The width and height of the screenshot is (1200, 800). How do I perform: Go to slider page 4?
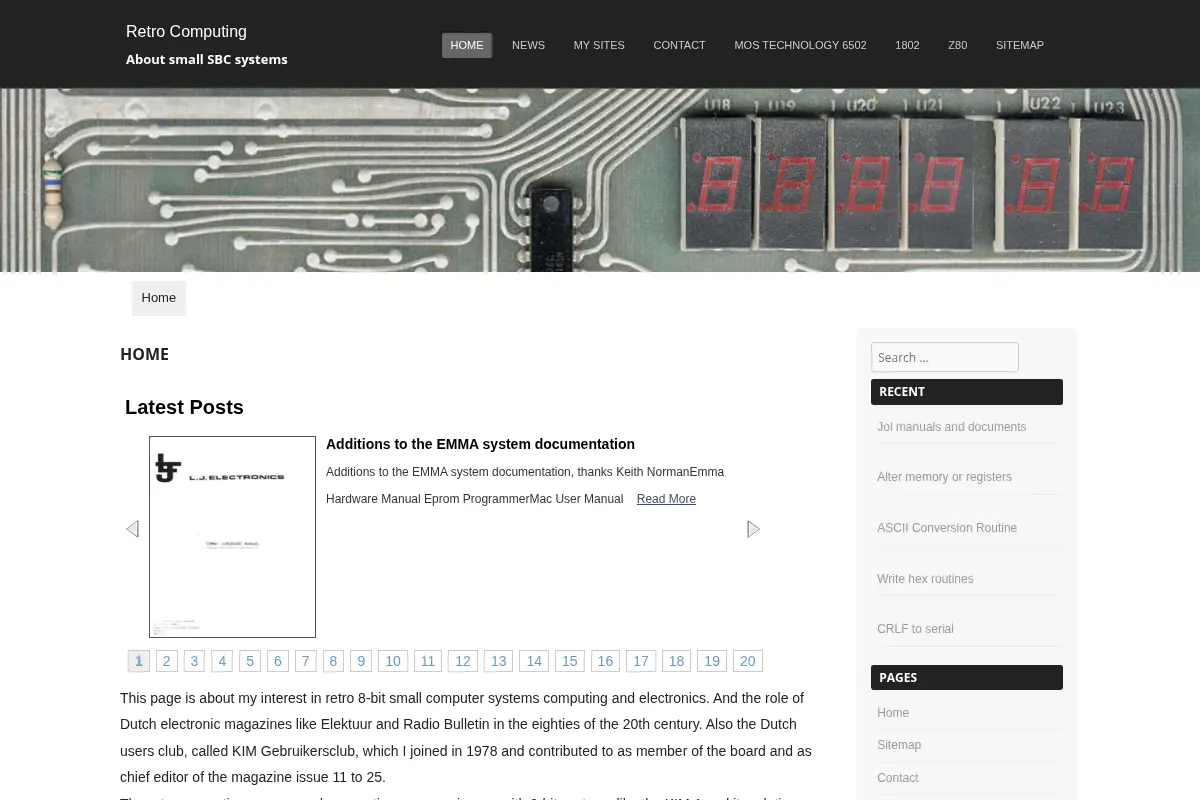point(222,661)
